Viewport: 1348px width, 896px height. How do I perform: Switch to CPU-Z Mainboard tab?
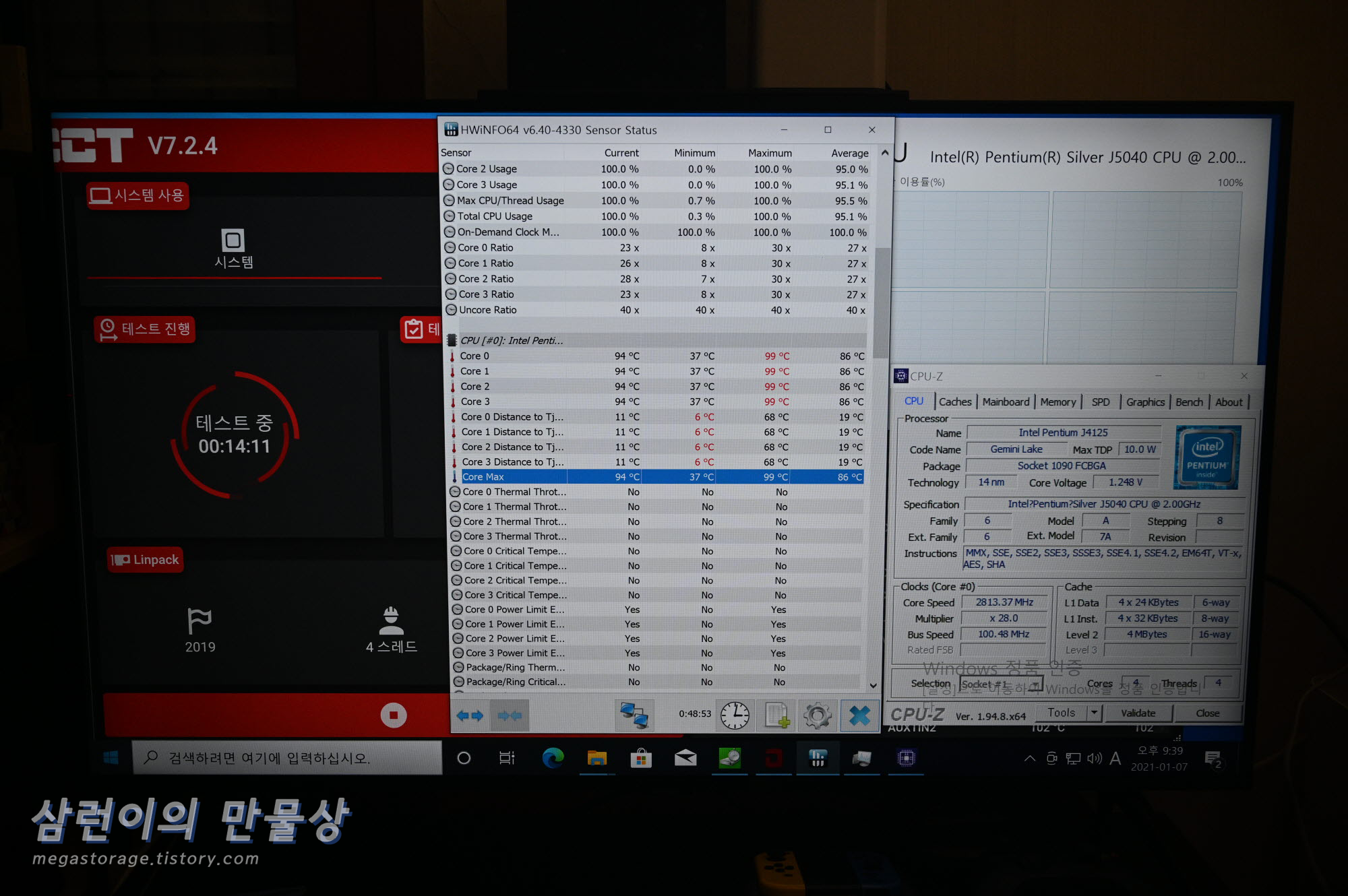1006,402
